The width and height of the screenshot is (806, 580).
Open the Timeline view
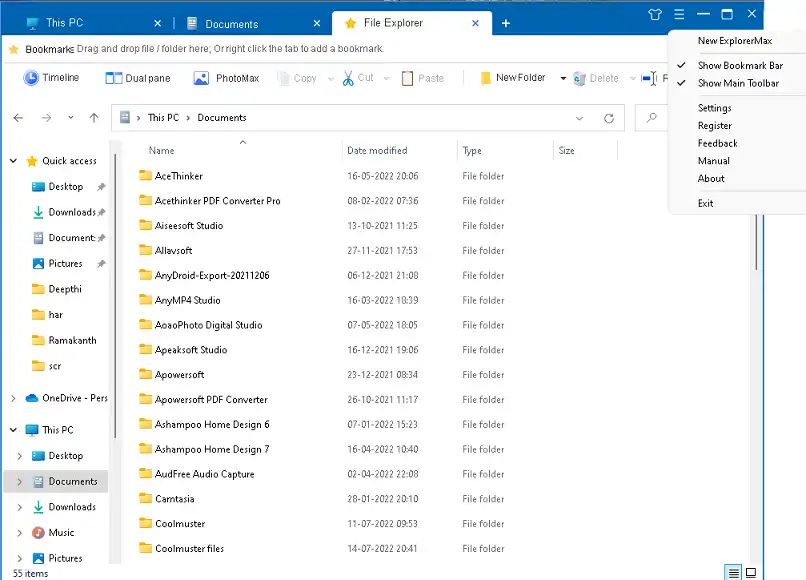coord(51,78)
